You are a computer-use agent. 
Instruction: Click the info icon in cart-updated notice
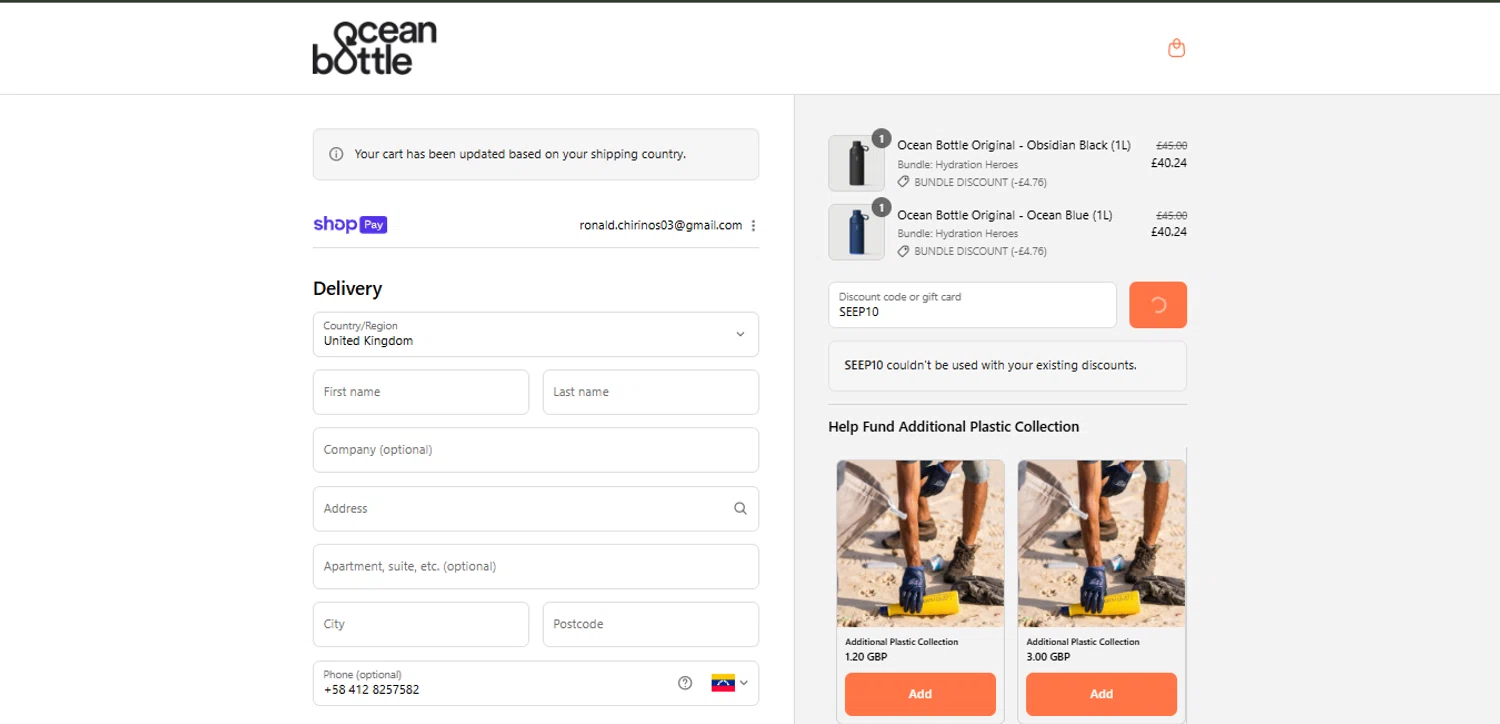(336, 154)
